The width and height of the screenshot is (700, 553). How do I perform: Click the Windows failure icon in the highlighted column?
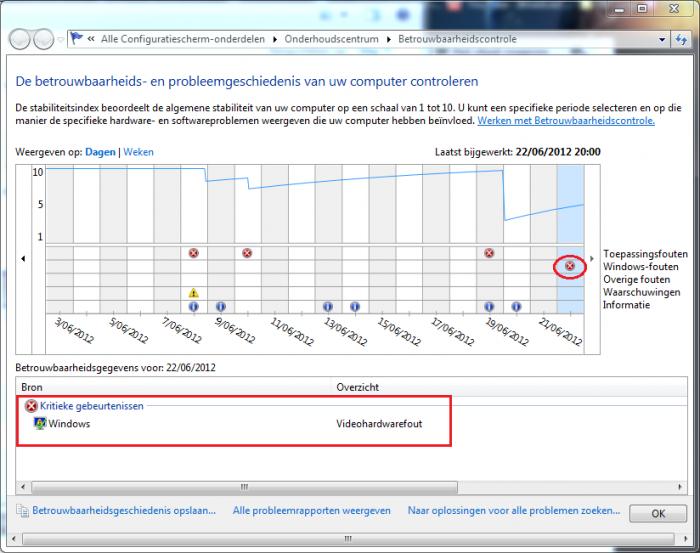pos(570,266)
